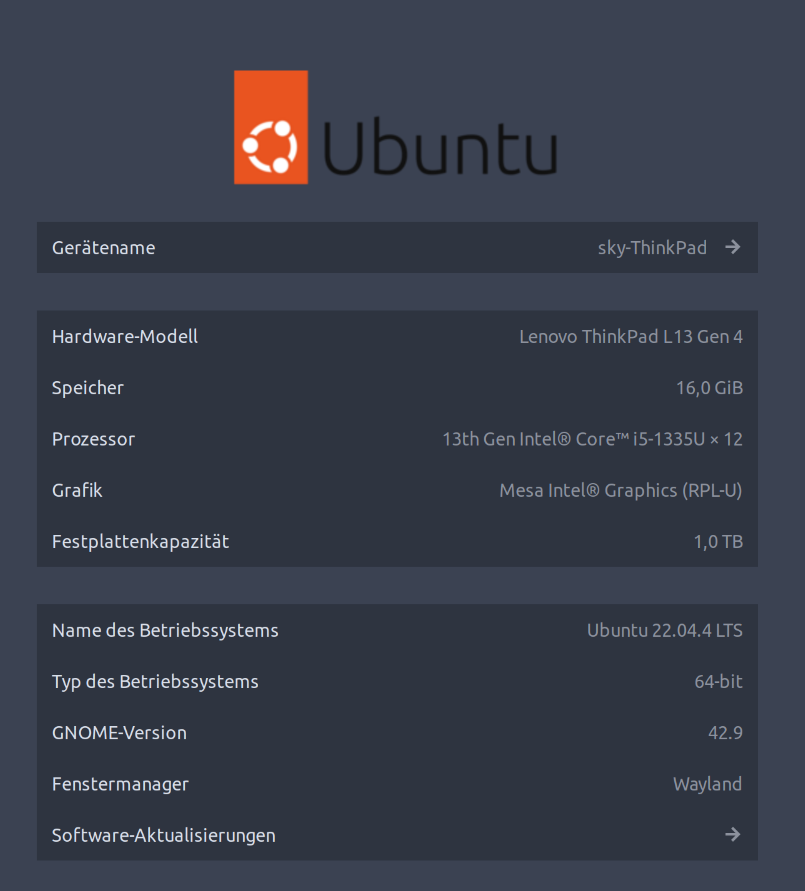Click the Hardware-Modell label

[125, 336]
